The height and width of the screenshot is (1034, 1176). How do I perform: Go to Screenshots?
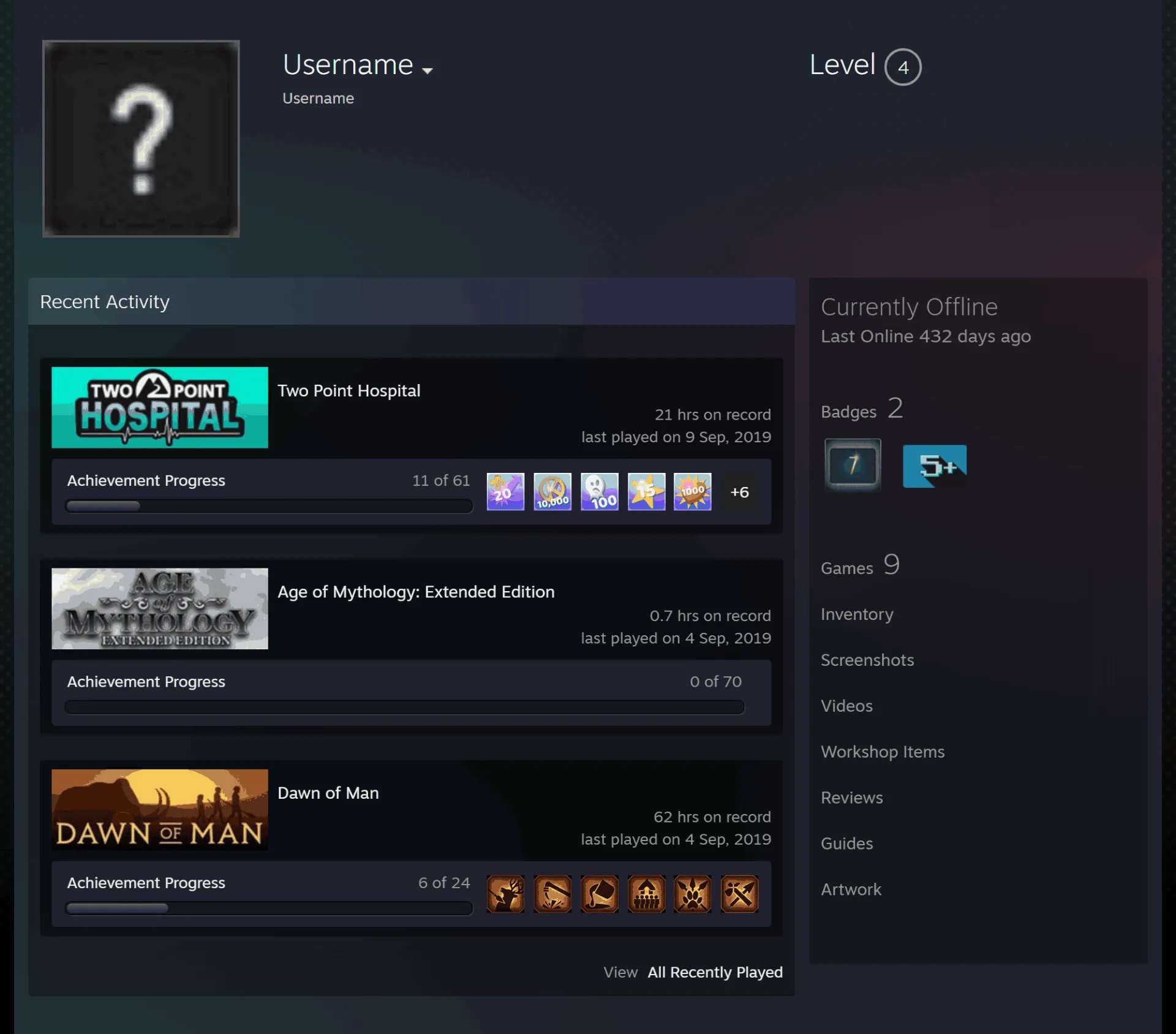[867, 660]
